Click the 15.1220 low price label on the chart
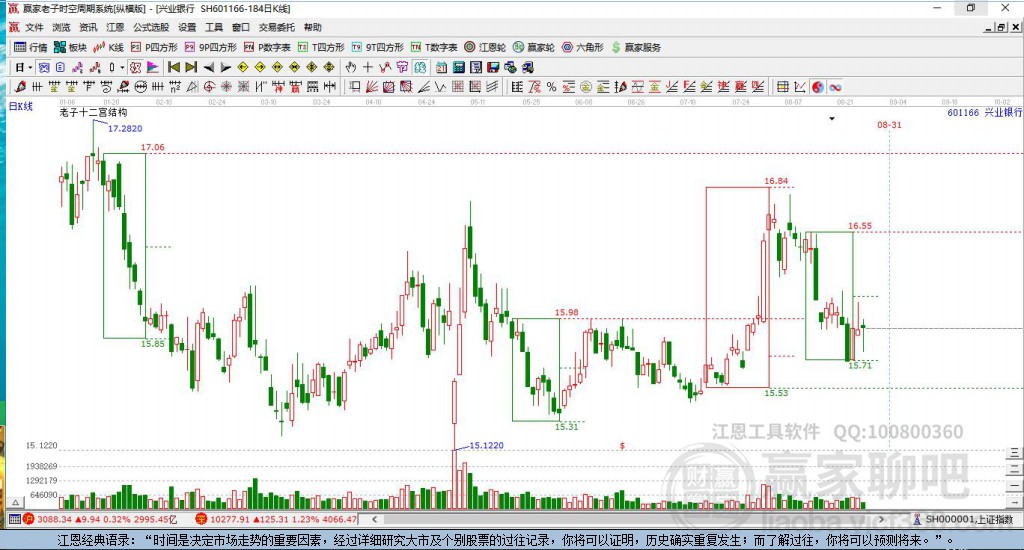Viewport: 1024px width, 550px height. 487,445
